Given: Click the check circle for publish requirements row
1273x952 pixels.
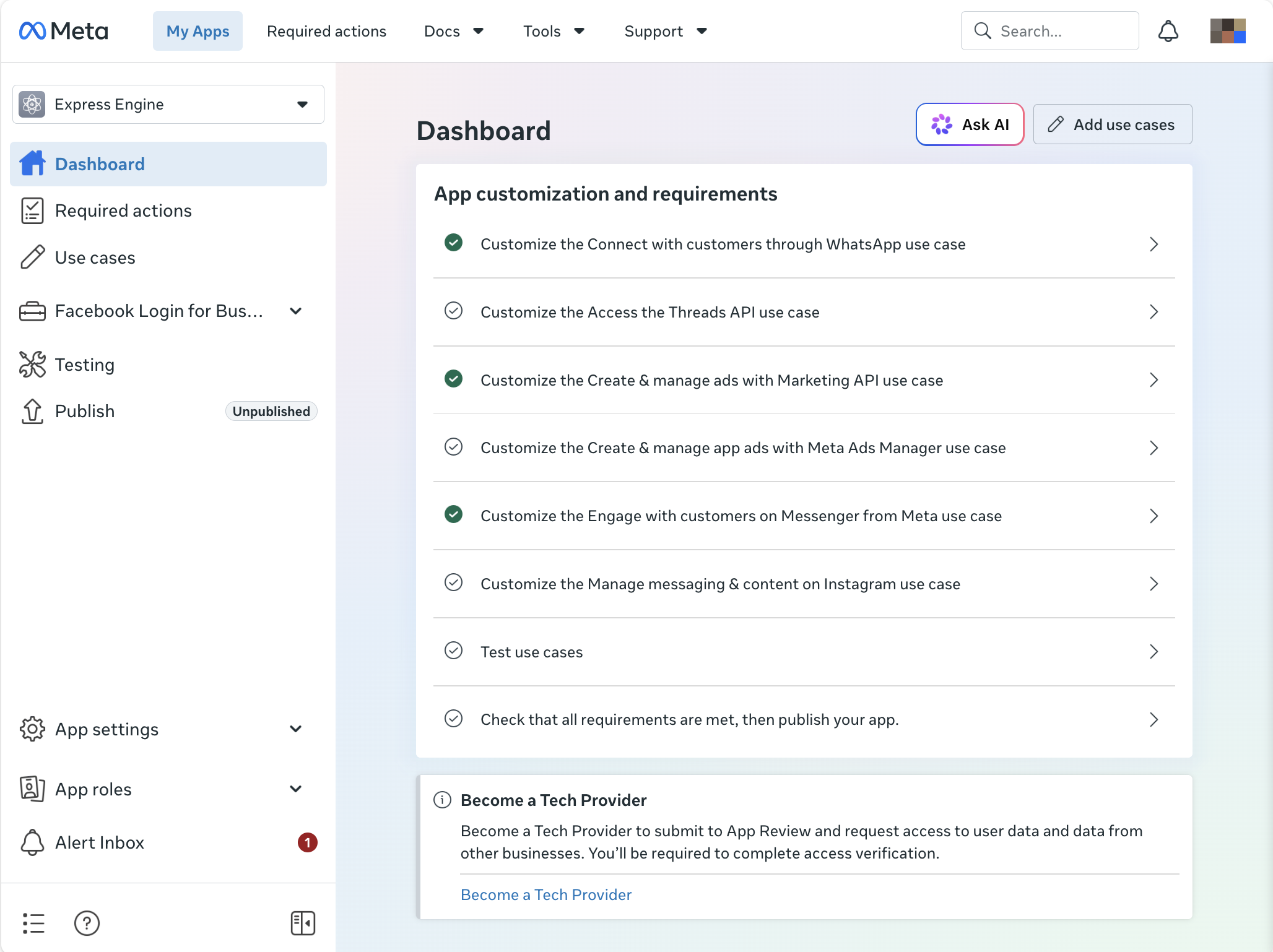Looking at the screenshot, I should click(x=454, y=718).
